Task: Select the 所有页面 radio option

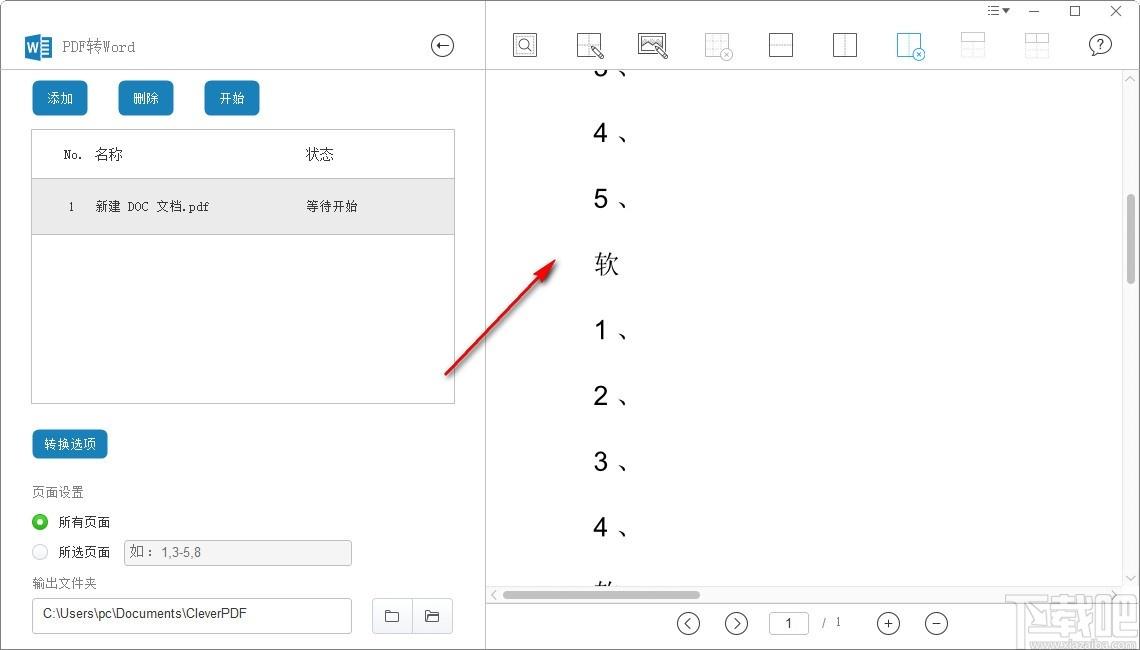Action: click(x=40, y=522)
